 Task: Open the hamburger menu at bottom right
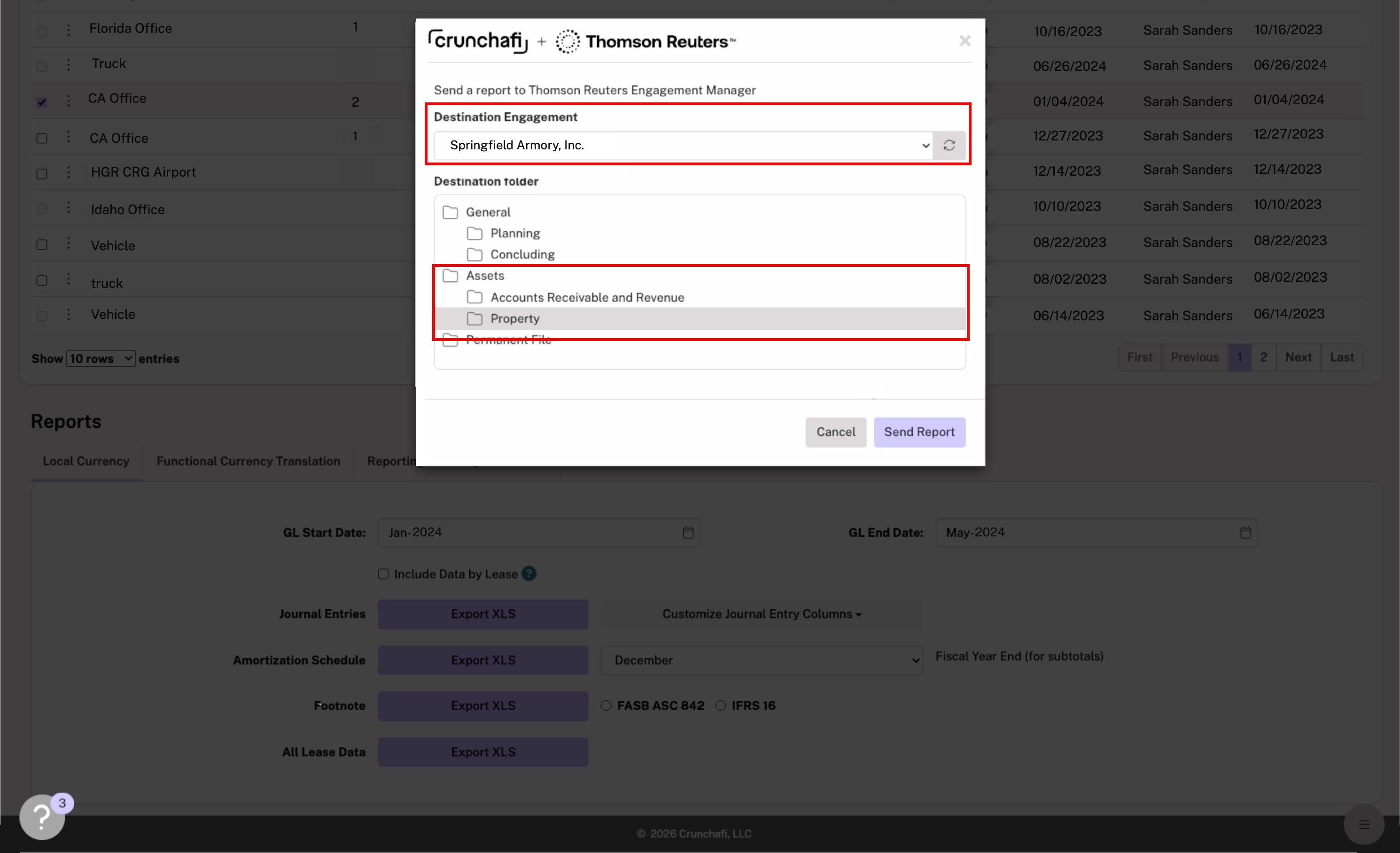tap(1364, 825)
